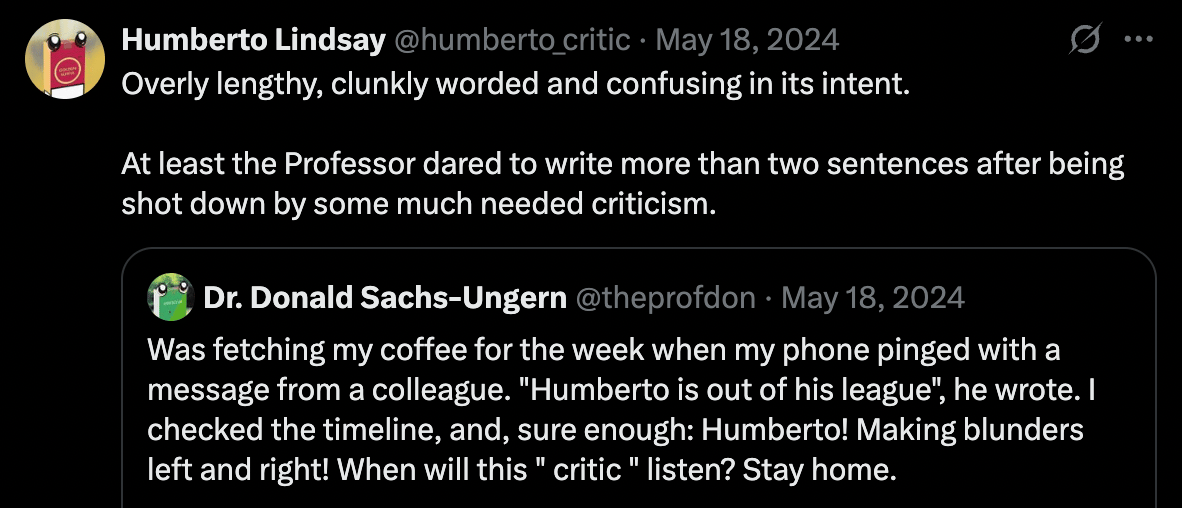Visit the Humberto Lindsay display name link
Image resolution: width=1182 pixels, height=508 pixels.
253,40
